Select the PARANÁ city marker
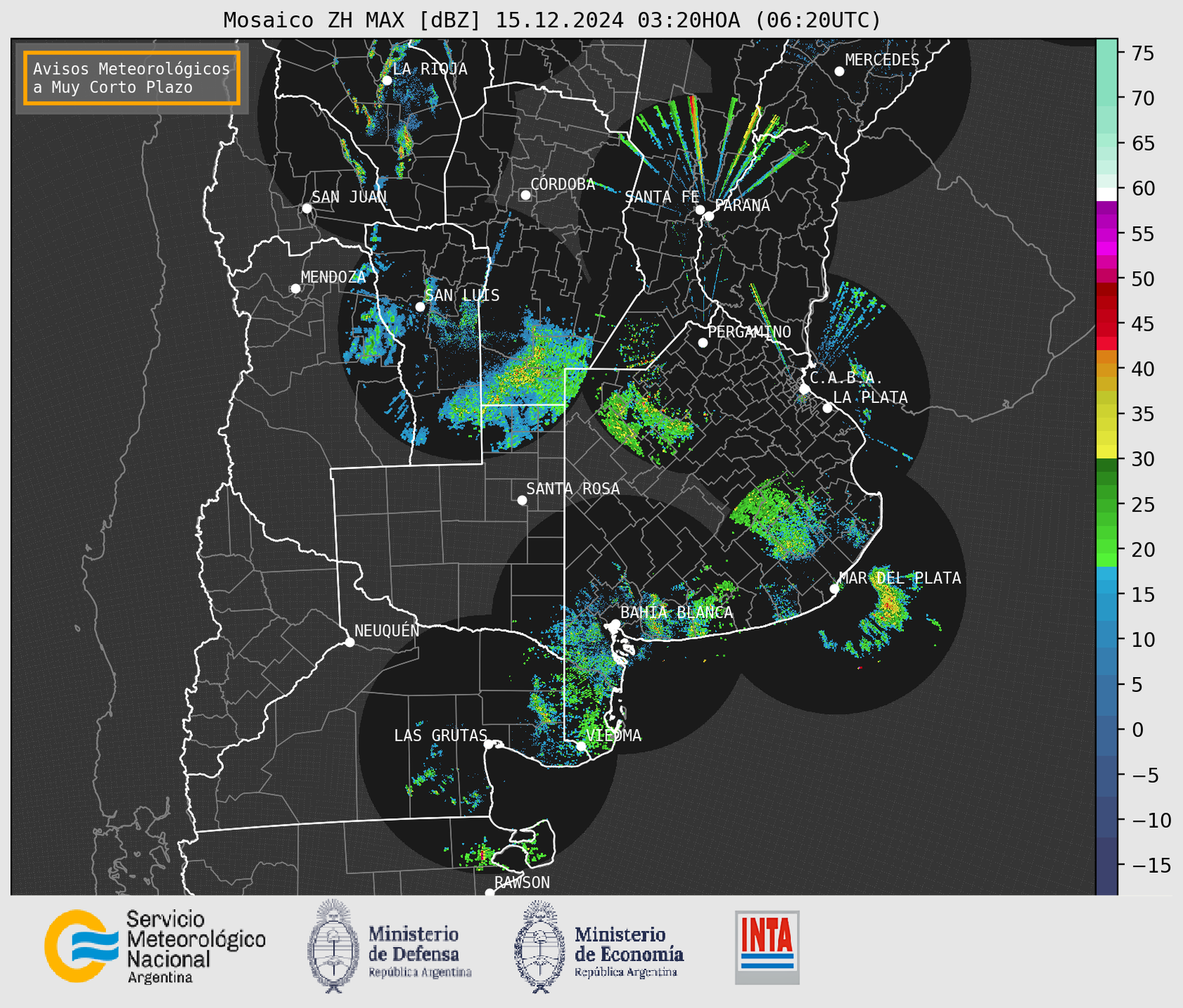Image resolution: width=1183 pixels, height=1008 pixels. (x=709, y=216)
